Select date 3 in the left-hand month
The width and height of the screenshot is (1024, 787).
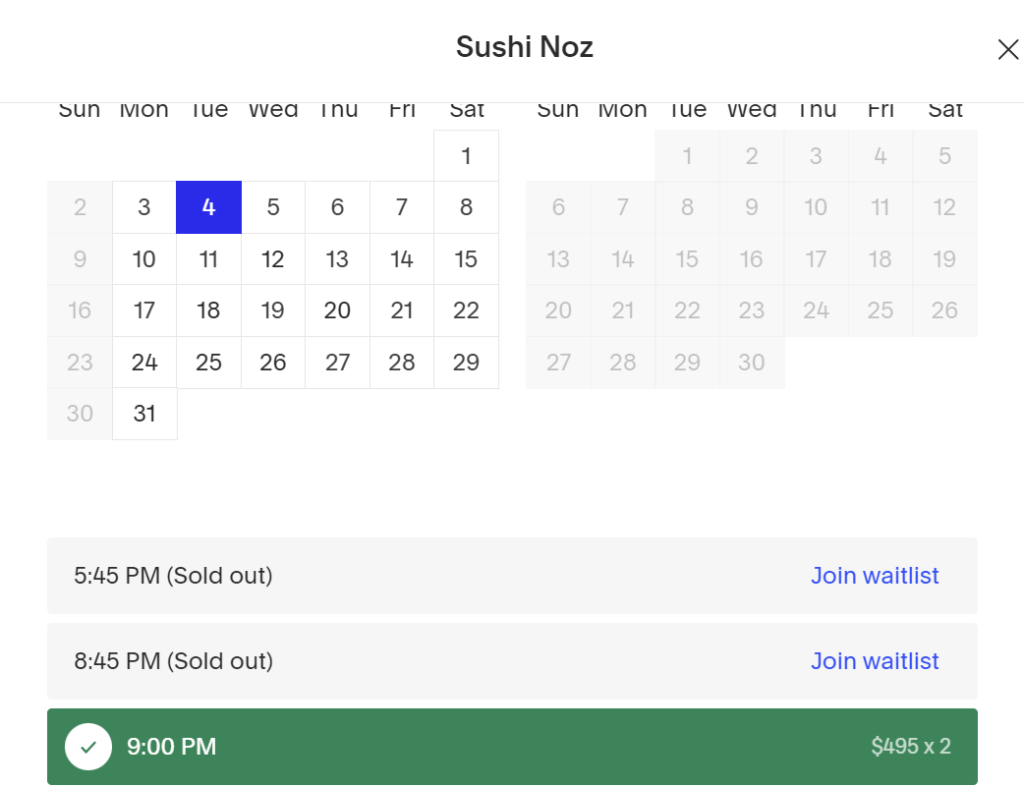coord(144,207)
